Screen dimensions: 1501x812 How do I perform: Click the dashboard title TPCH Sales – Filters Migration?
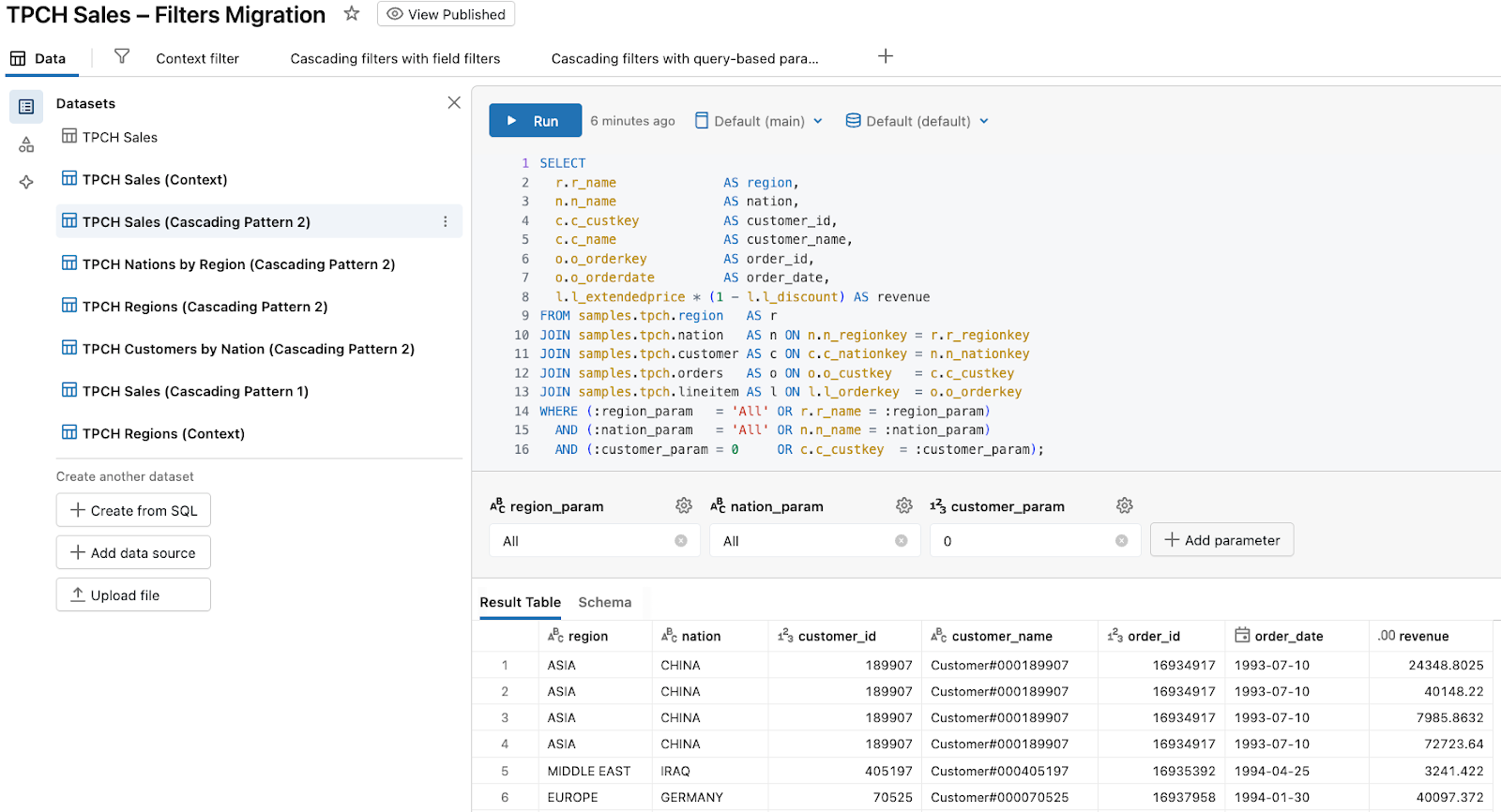166,15
